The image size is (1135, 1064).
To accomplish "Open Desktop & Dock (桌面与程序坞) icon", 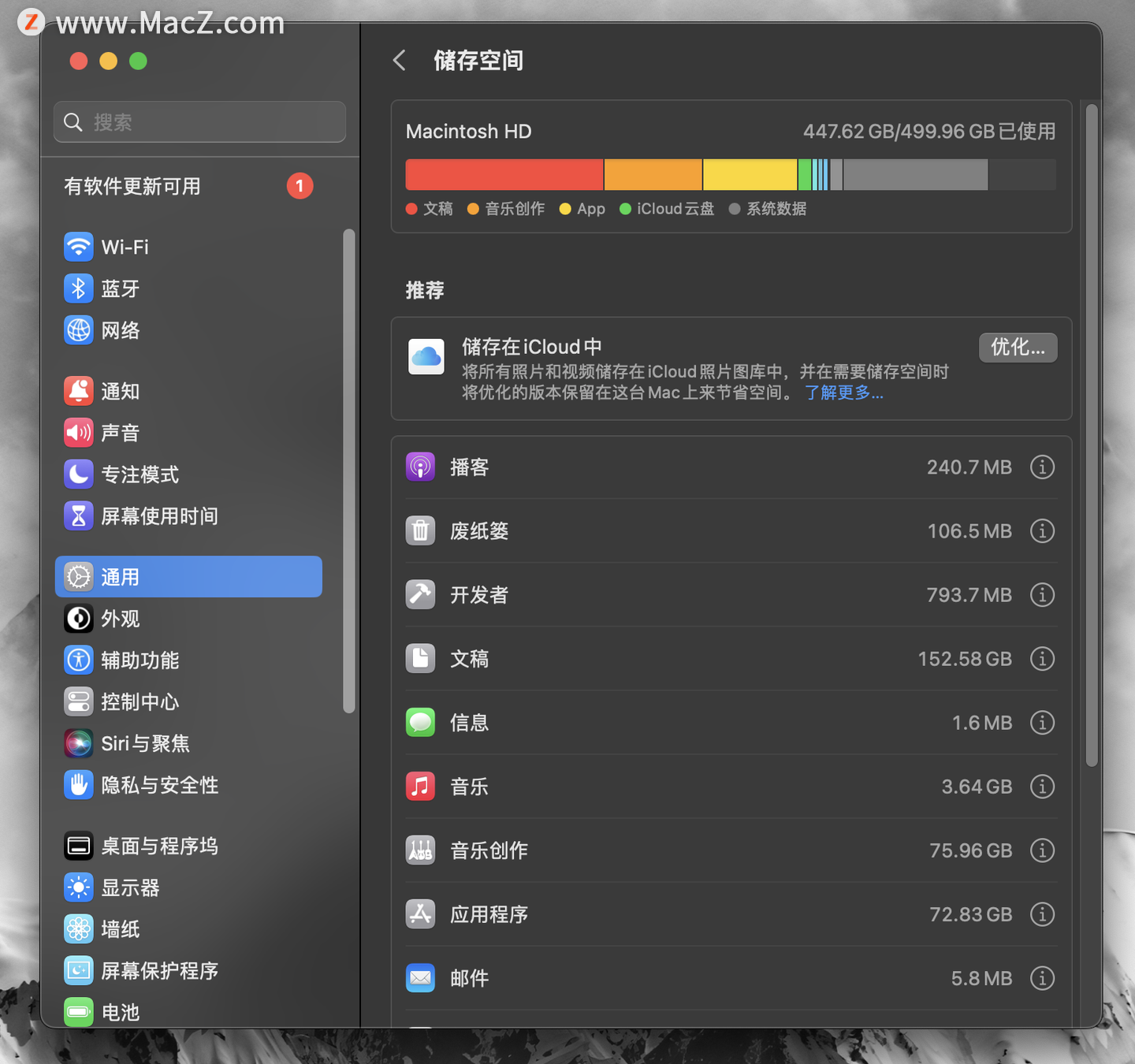I will [78, 846].
